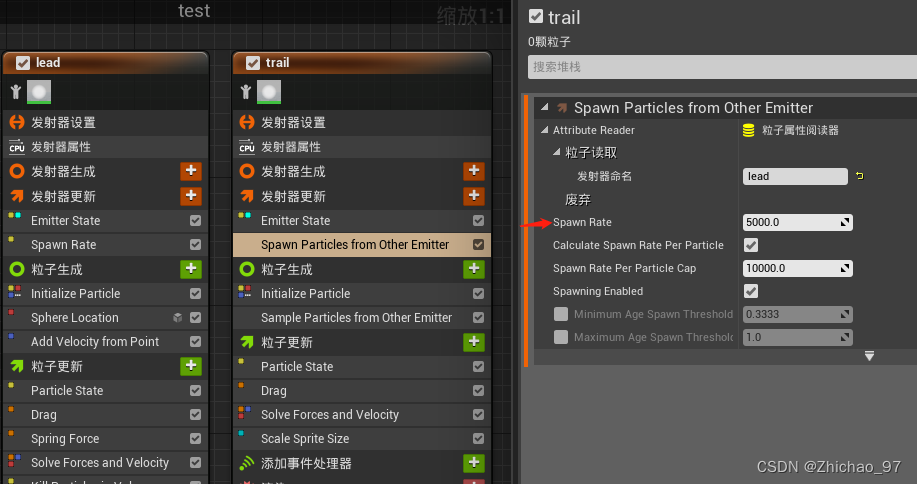This screenshot has height=484, width=917.
Task: Select Sample Particles from Other Emitter module
Action: click(x=356, y=318)
